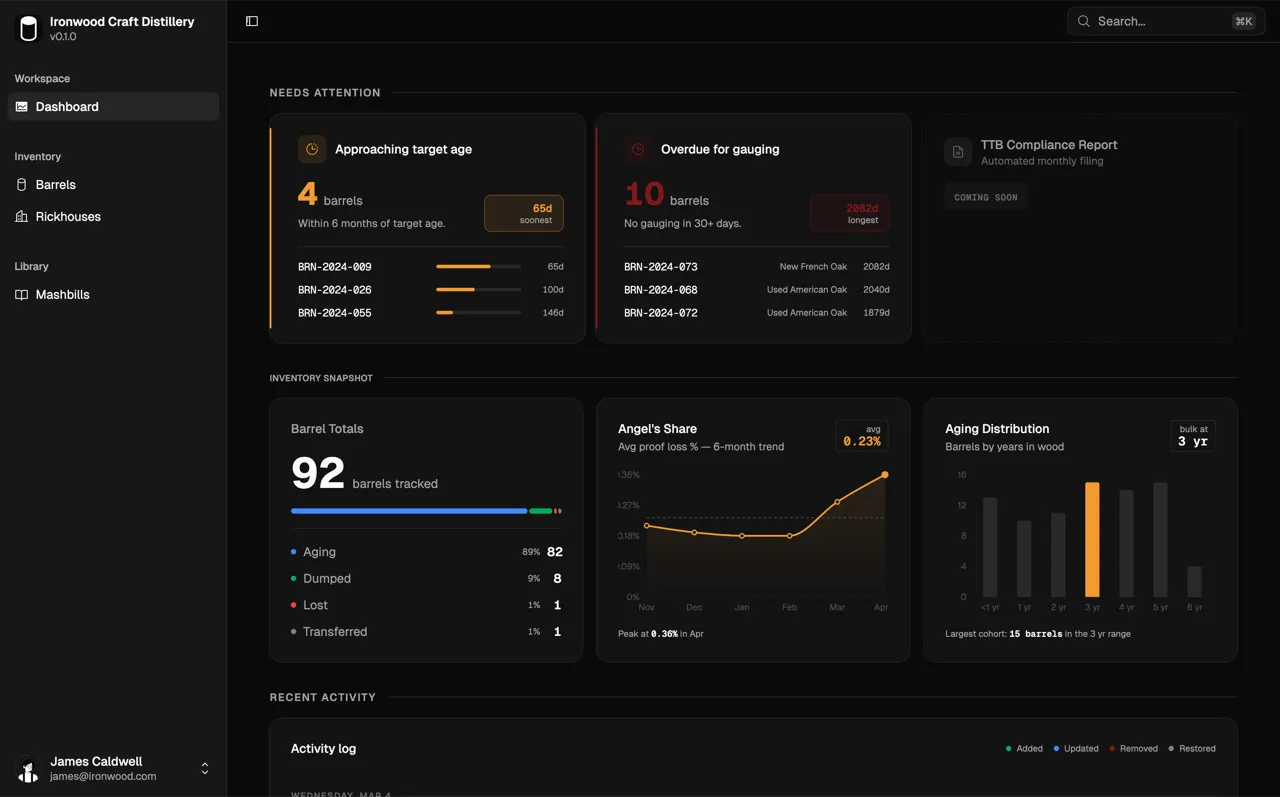Click the Rickhouses building icon
Viewport: 1280px width, 797px height.
21,216
